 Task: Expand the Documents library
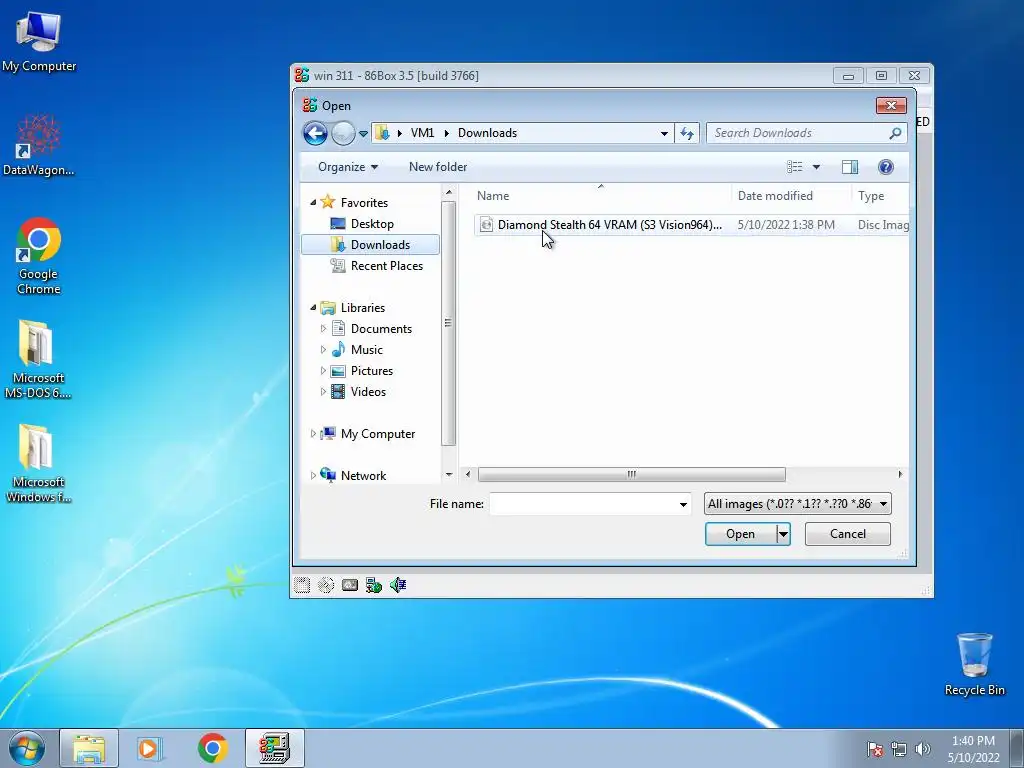point(323,328)
